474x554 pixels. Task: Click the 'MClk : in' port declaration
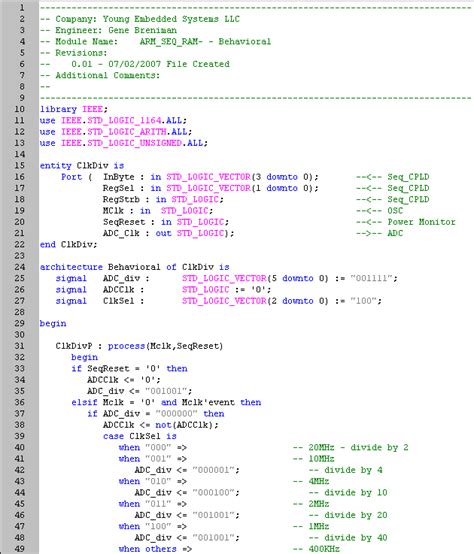126,211
